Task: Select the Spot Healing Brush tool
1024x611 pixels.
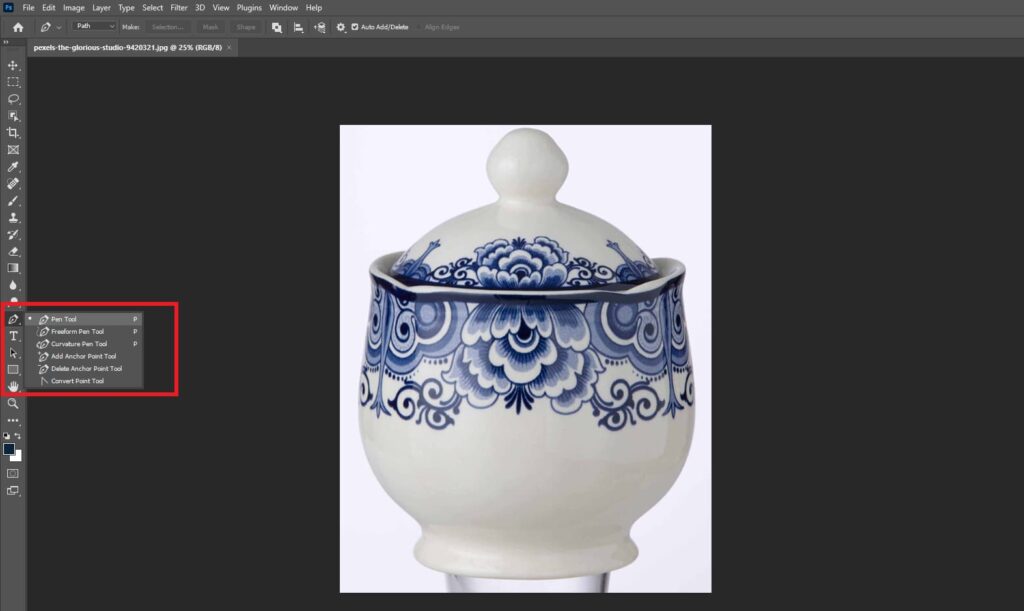Action: 13,184
